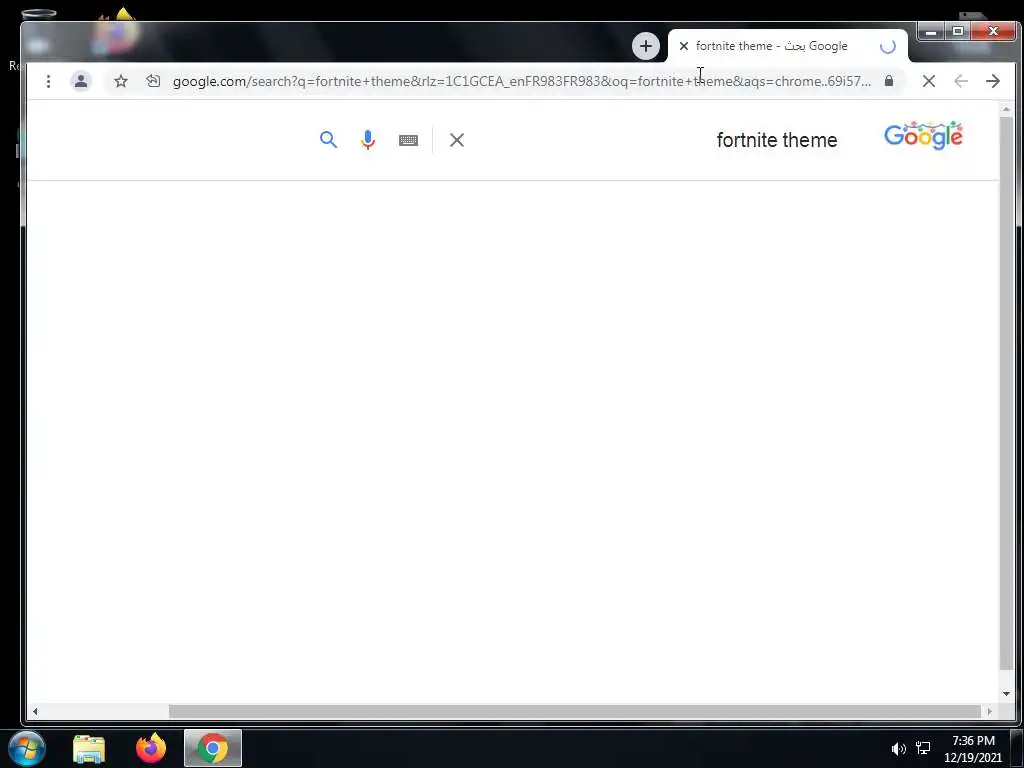Open the Google logo home link
The image size is (1024, 768).
click(923, 136)
